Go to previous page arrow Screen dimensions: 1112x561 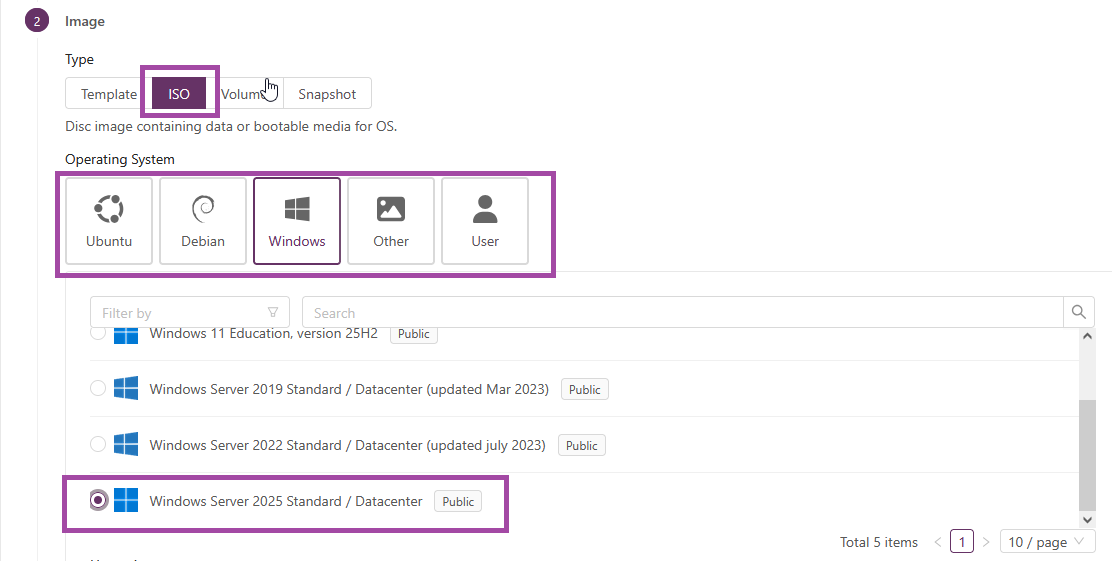coord(938,542)
